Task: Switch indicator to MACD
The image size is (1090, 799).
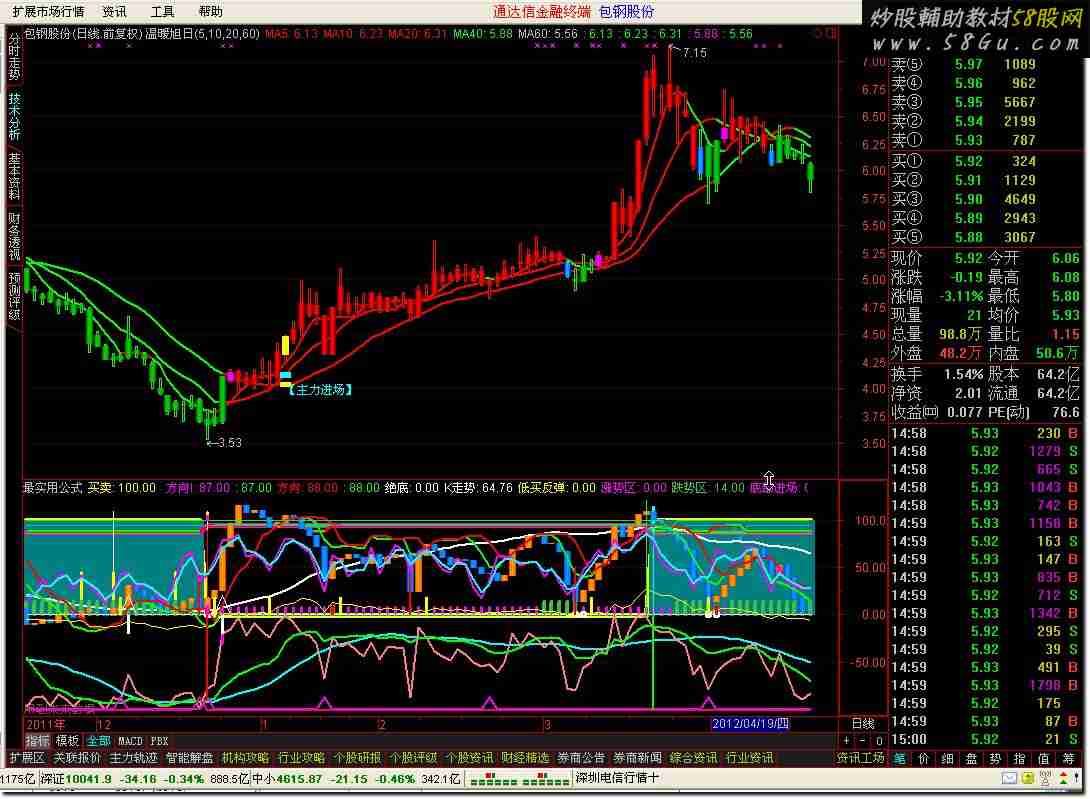Action: pos(130,741)
